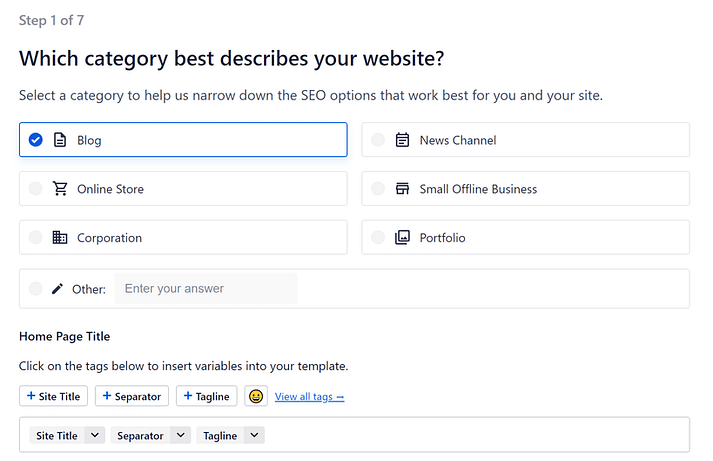Click the Corporation building icon
Image resolution: width=713 pixels, height=461 pixels.
tap(60, 238)
